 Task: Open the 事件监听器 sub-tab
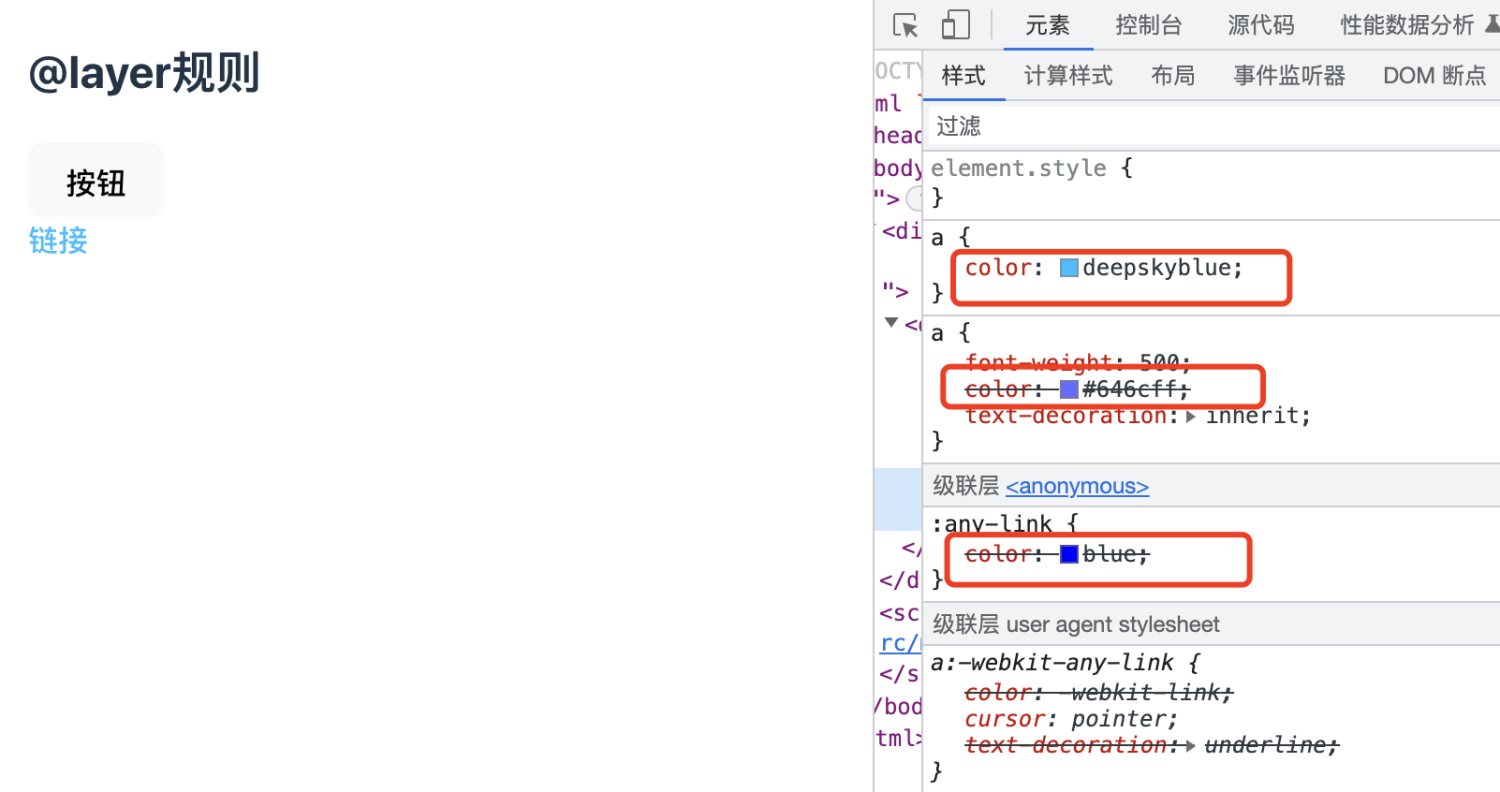1289,76
